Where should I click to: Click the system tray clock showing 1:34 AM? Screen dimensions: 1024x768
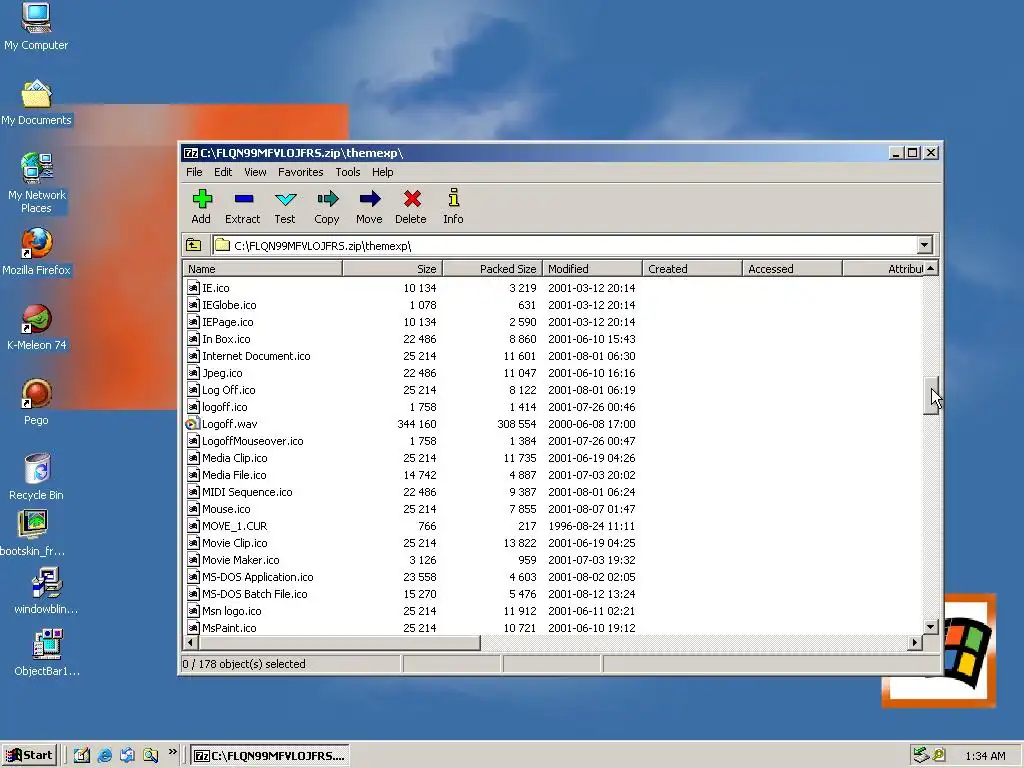point(985,756)
